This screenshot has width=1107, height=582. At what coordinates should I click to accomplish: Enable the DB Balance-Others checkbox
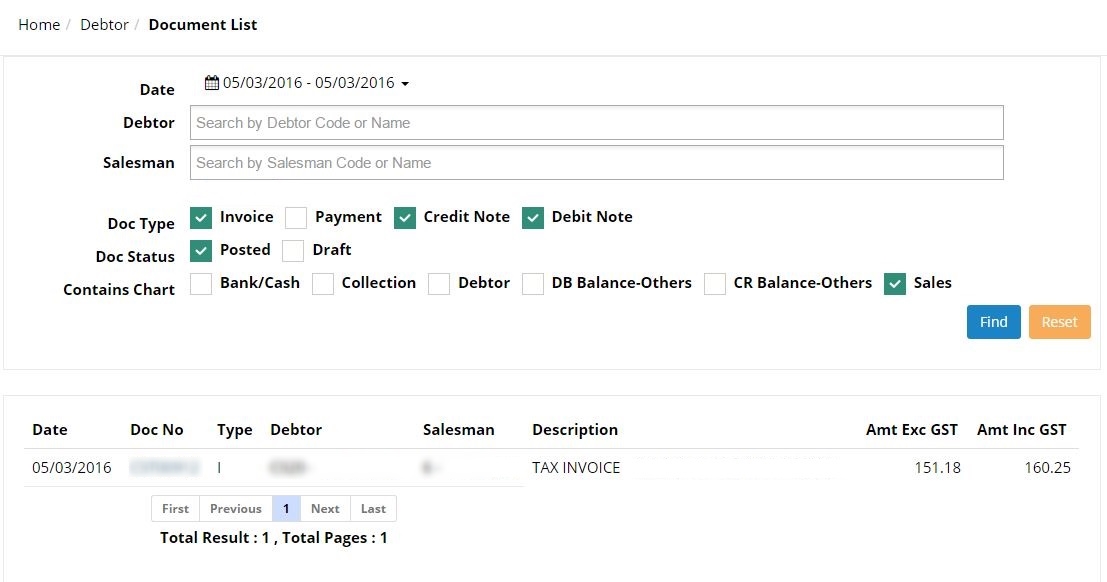(x=533, y=283)
